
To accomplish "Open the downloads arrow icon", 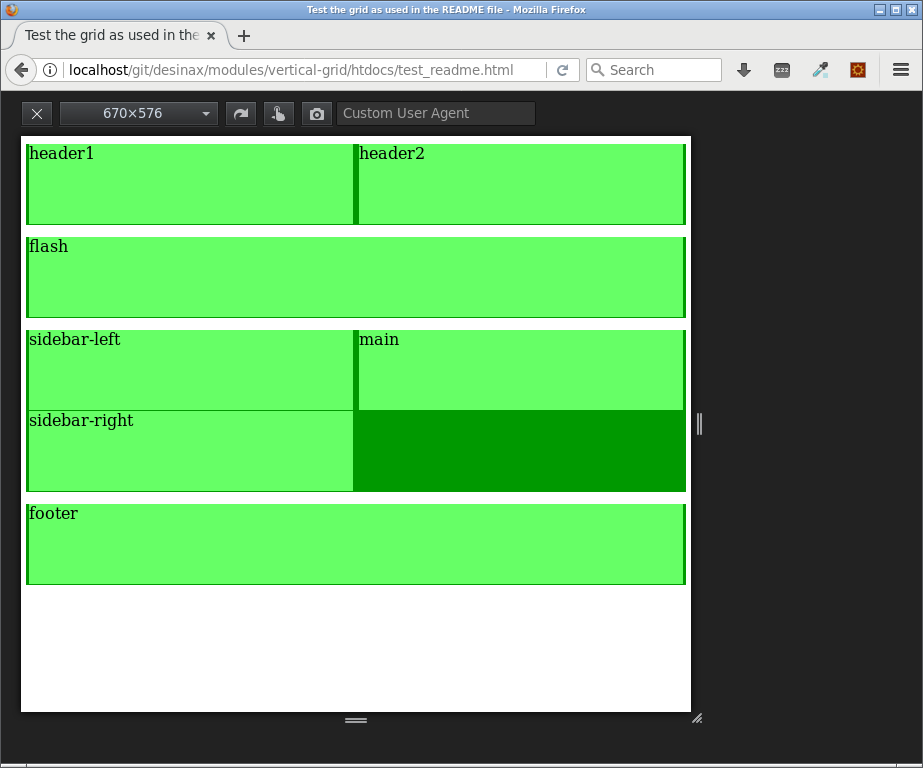I will 743,70.
